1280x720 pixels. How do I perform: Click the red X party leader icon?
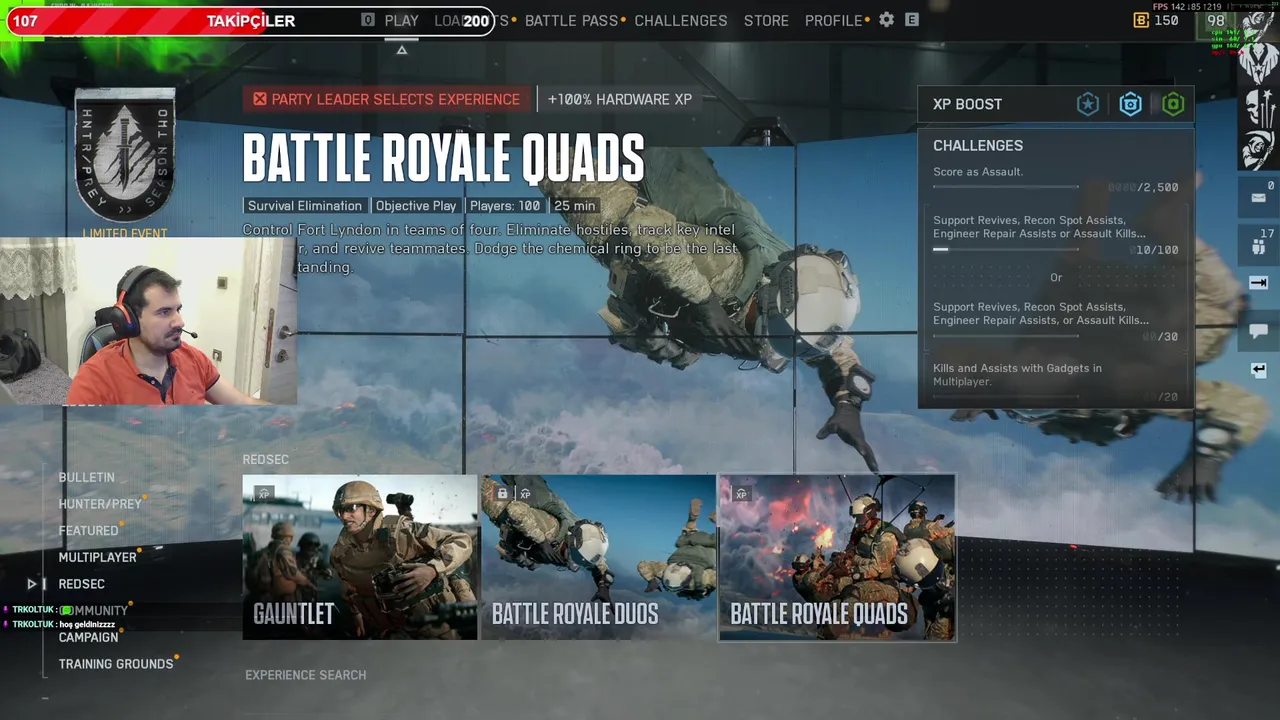pos(260,99)
